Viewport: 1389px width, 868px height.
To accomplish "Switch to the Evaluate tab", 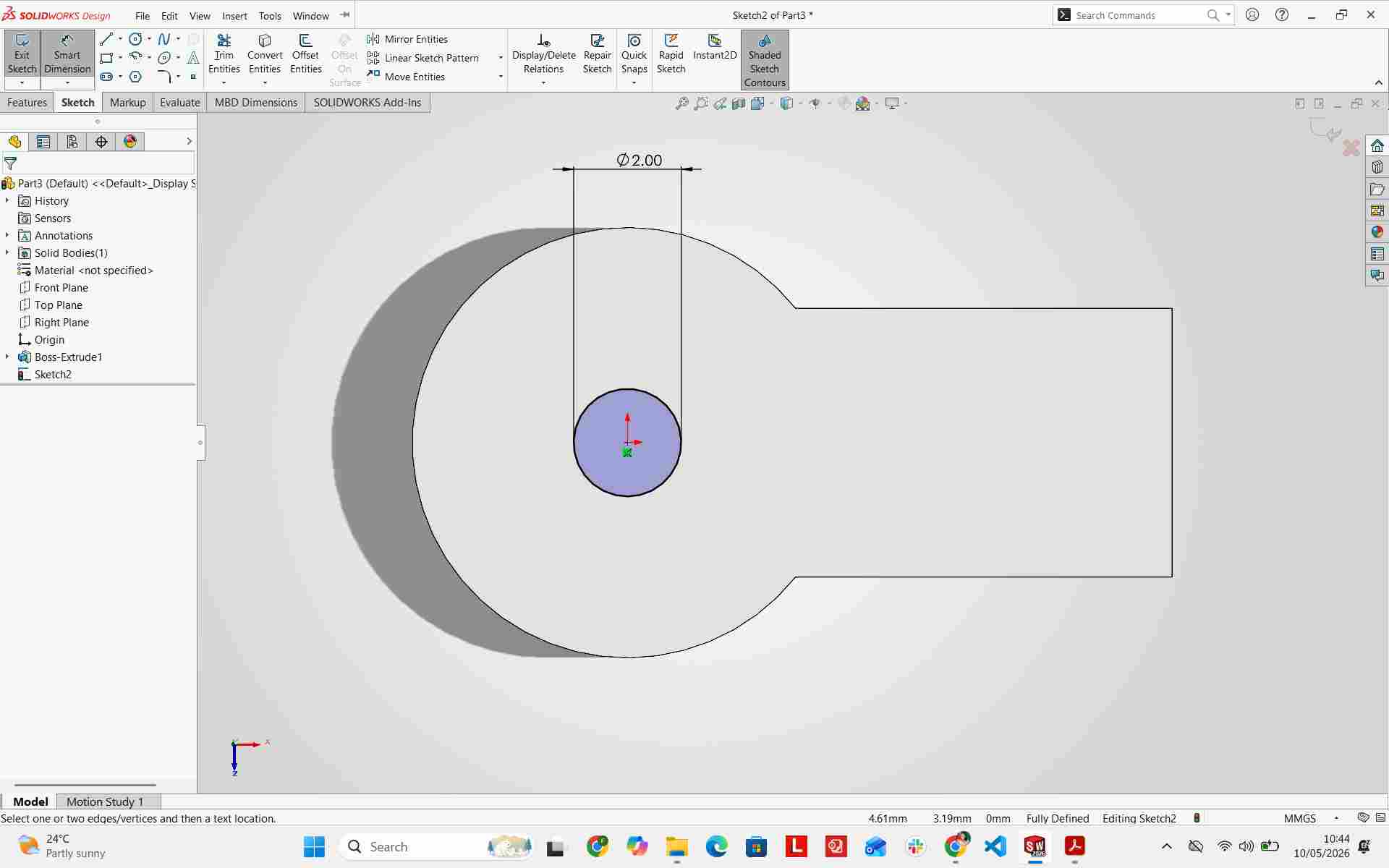I will (180, 103).
